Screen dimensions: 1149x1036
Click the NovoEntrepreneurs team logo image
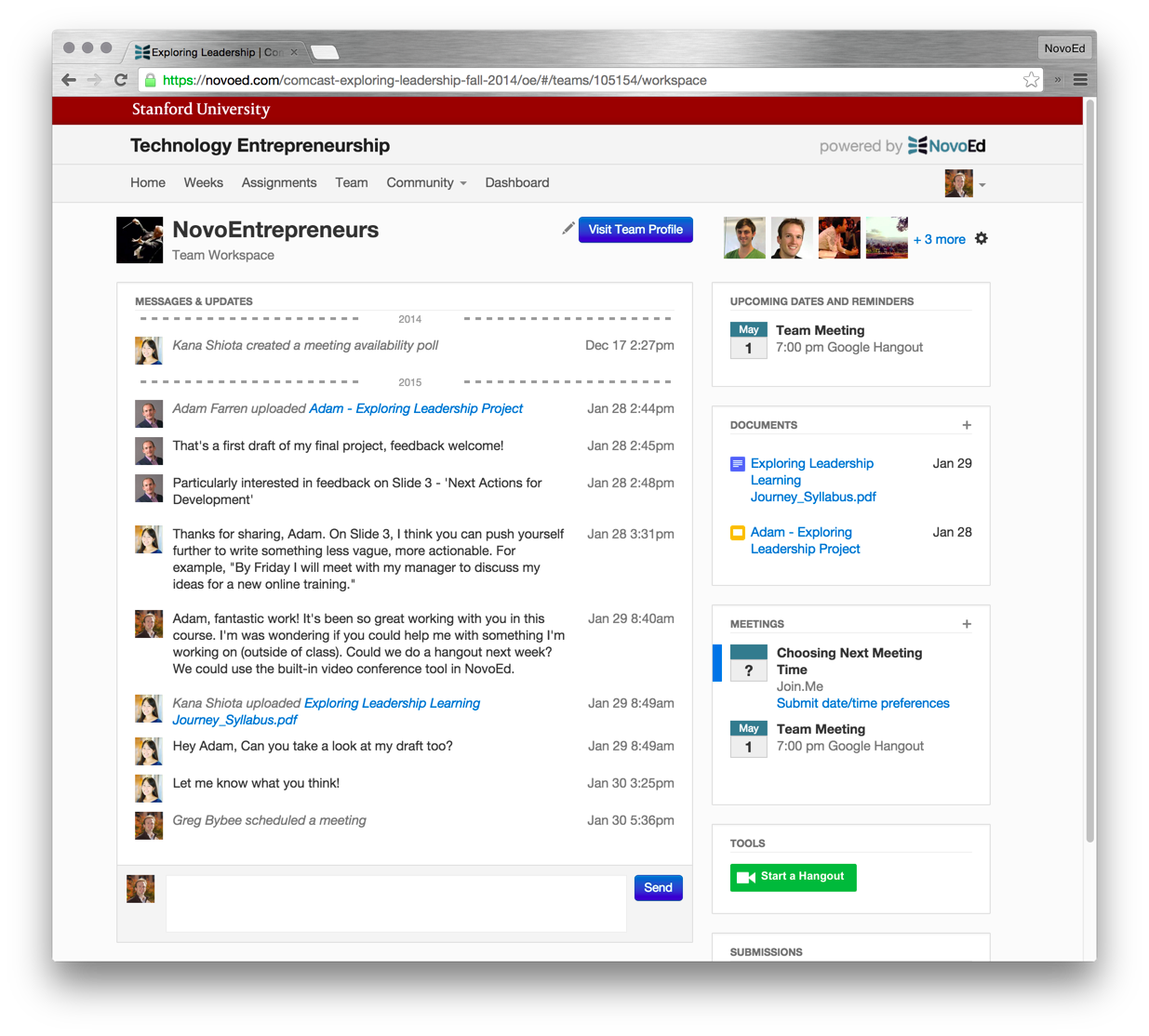point(140,240)
